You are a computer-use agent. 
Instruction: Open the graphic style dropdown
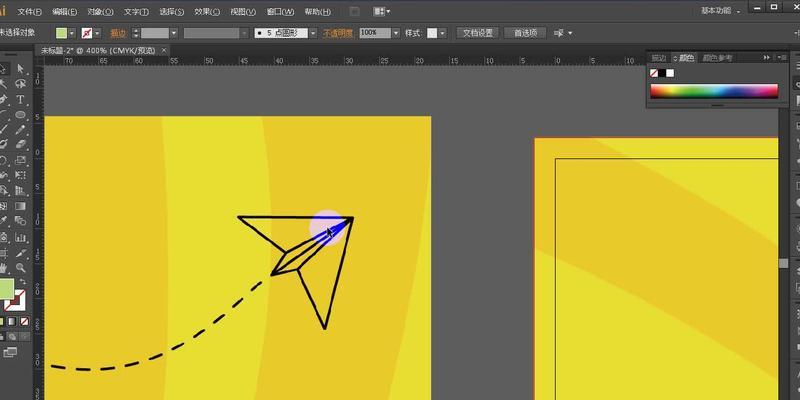pos(442,33)
